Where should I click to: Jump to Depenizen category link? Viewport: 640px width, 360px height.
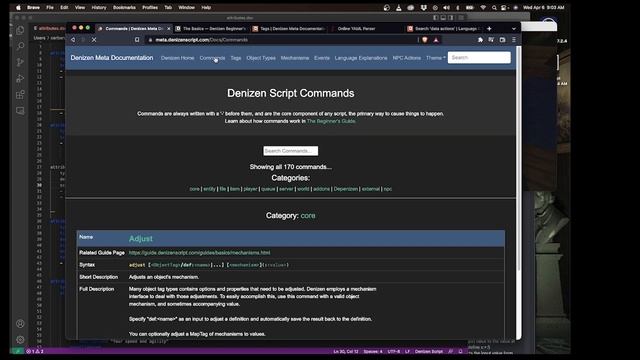[x=346, y=189]
